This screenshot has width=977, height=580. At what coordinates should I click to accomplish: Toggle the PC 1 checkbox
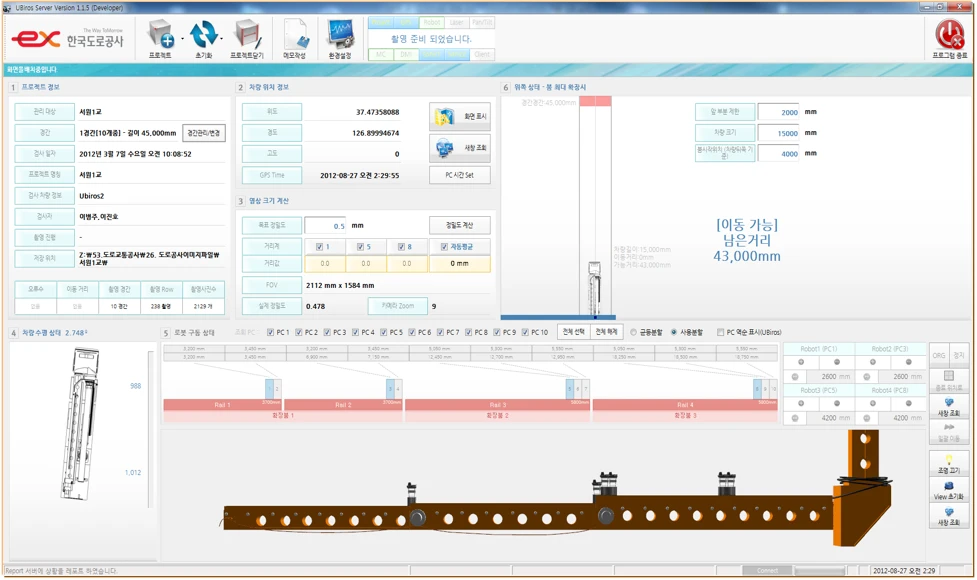(270, 333)
